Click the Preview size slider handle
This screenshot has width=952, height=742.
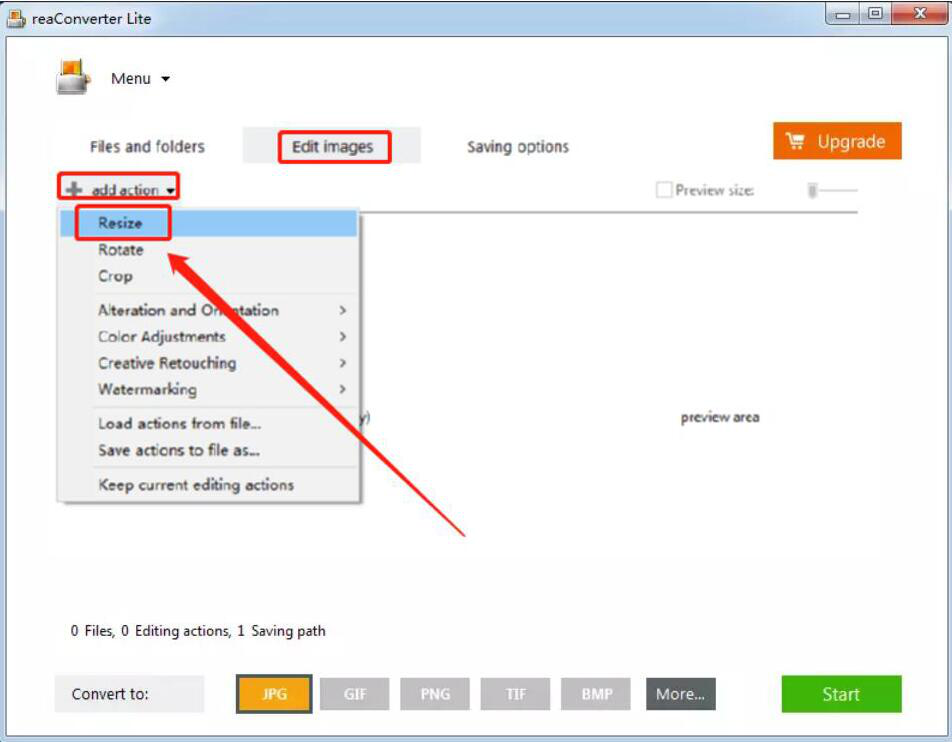[812, 191]
